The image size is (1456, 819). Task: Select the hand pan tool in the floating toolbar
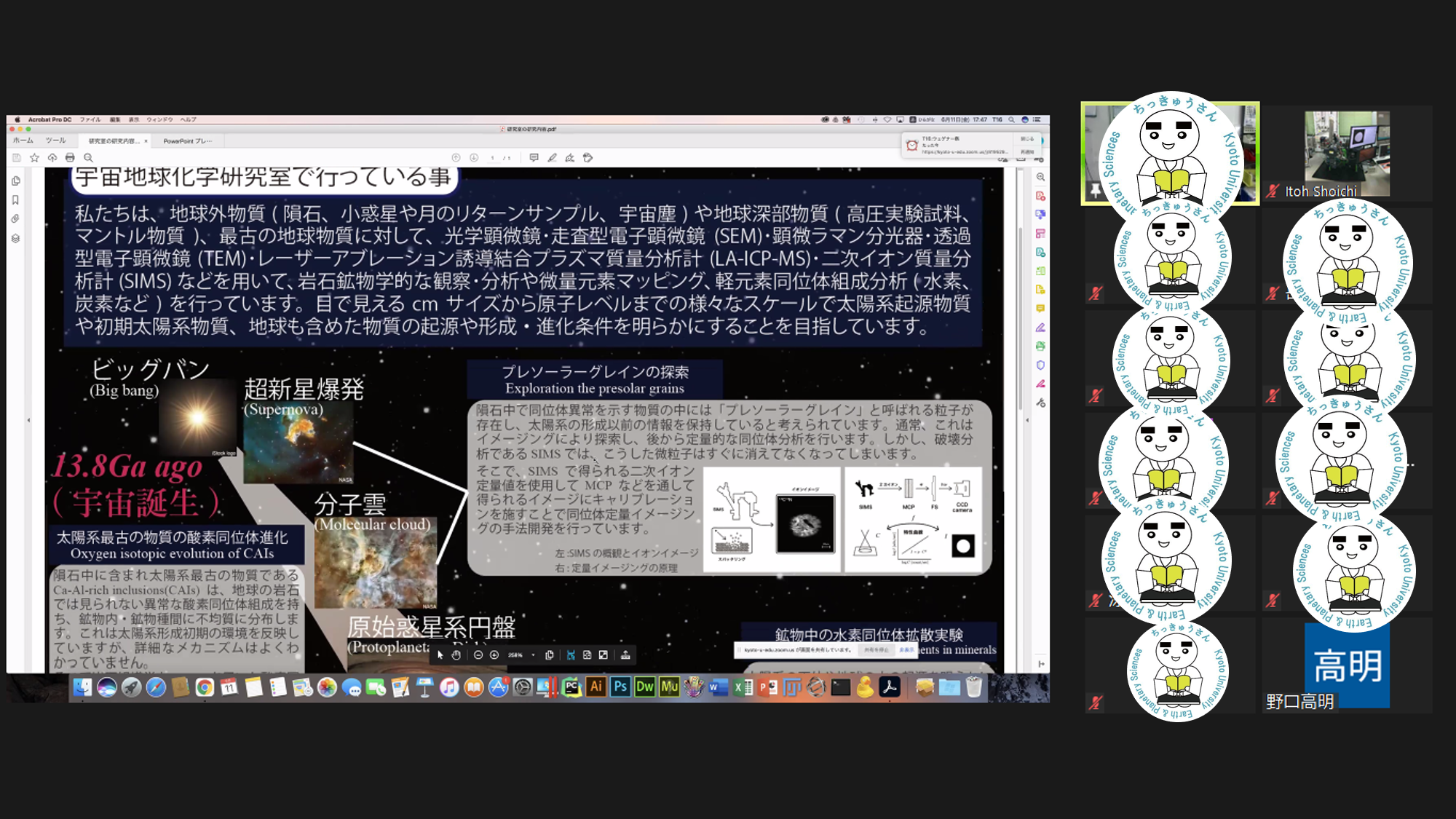(456, 655)
